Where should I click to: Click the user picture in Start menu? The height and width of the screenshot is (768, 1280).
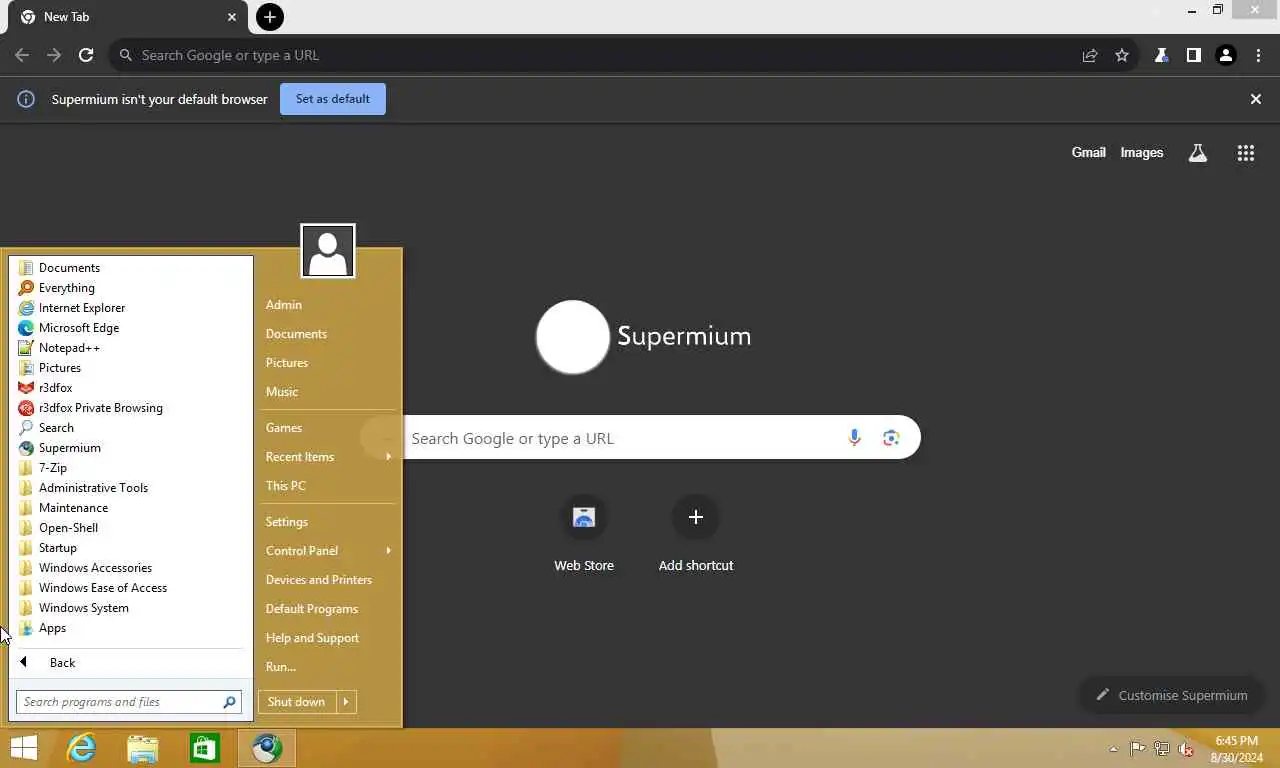coord(328,251)
